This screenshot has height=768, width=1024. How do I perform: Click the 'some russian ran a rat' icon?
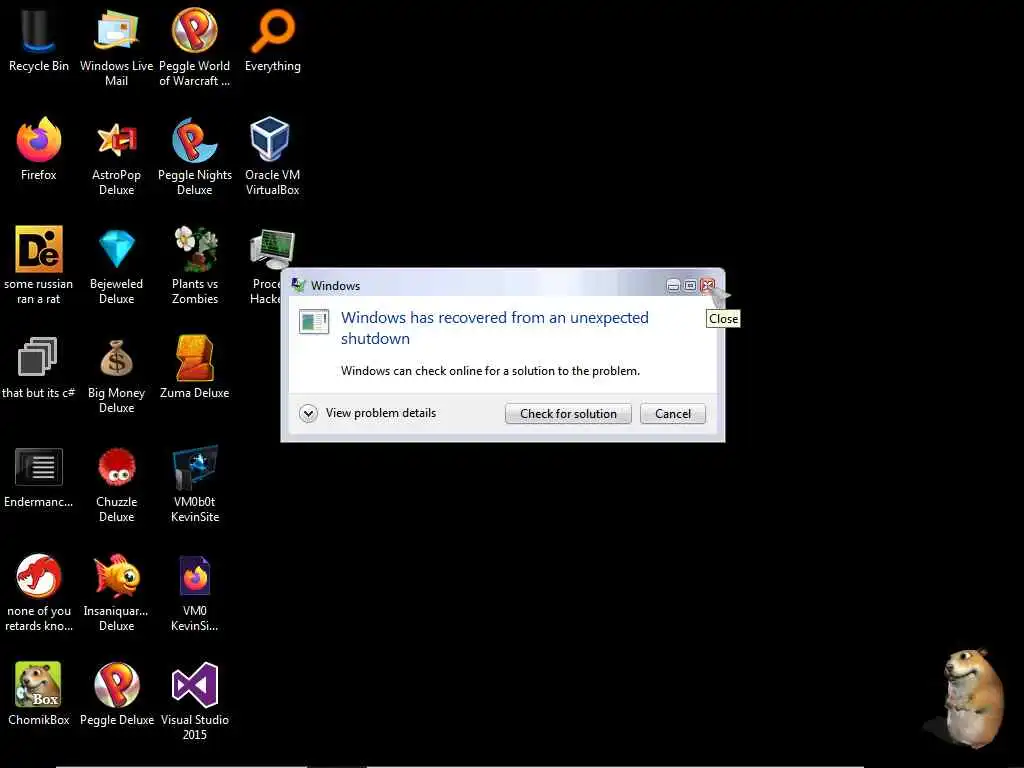[39, 249]
